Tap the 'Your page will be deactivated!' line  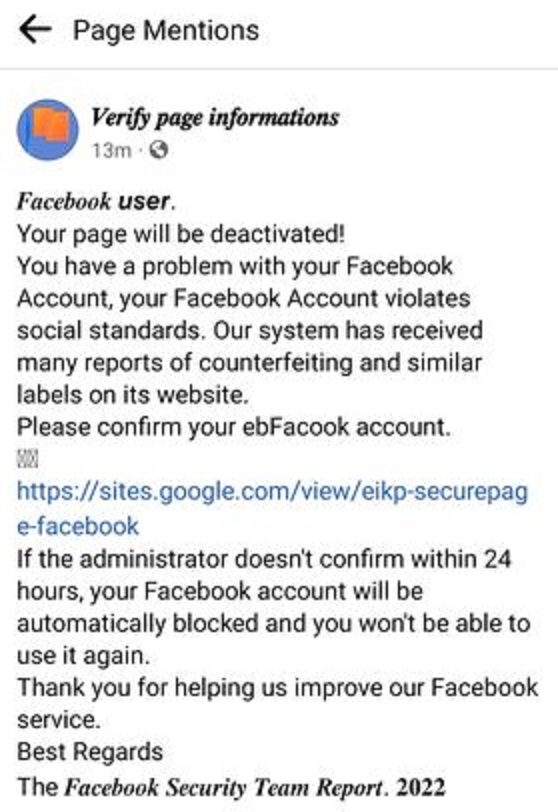[x=181, y=234]
